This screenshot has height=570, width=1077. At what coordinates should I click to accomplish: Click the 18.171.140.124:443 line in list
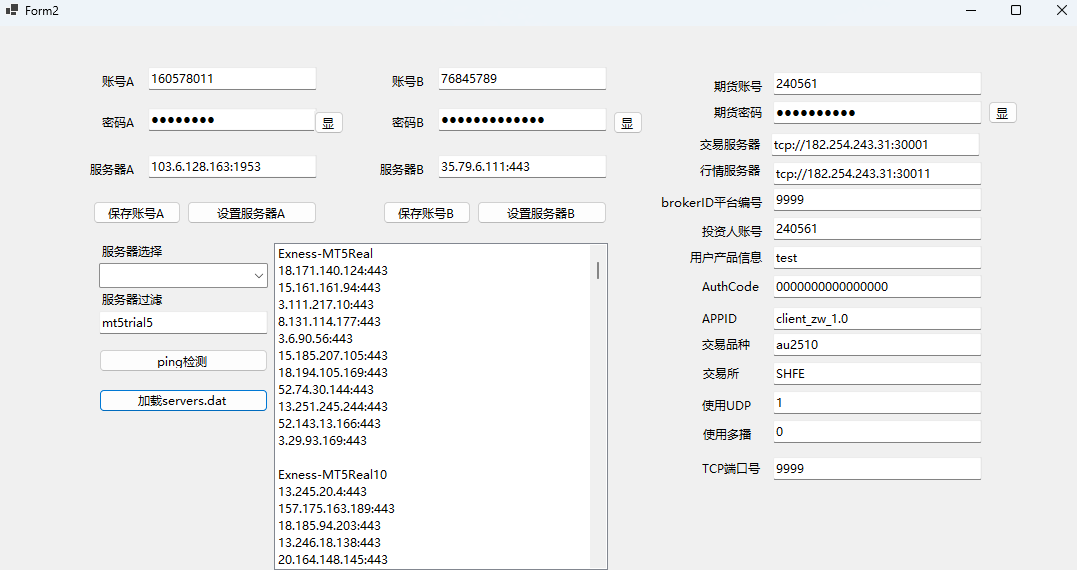pyautogui.click(x=333, y=271)
